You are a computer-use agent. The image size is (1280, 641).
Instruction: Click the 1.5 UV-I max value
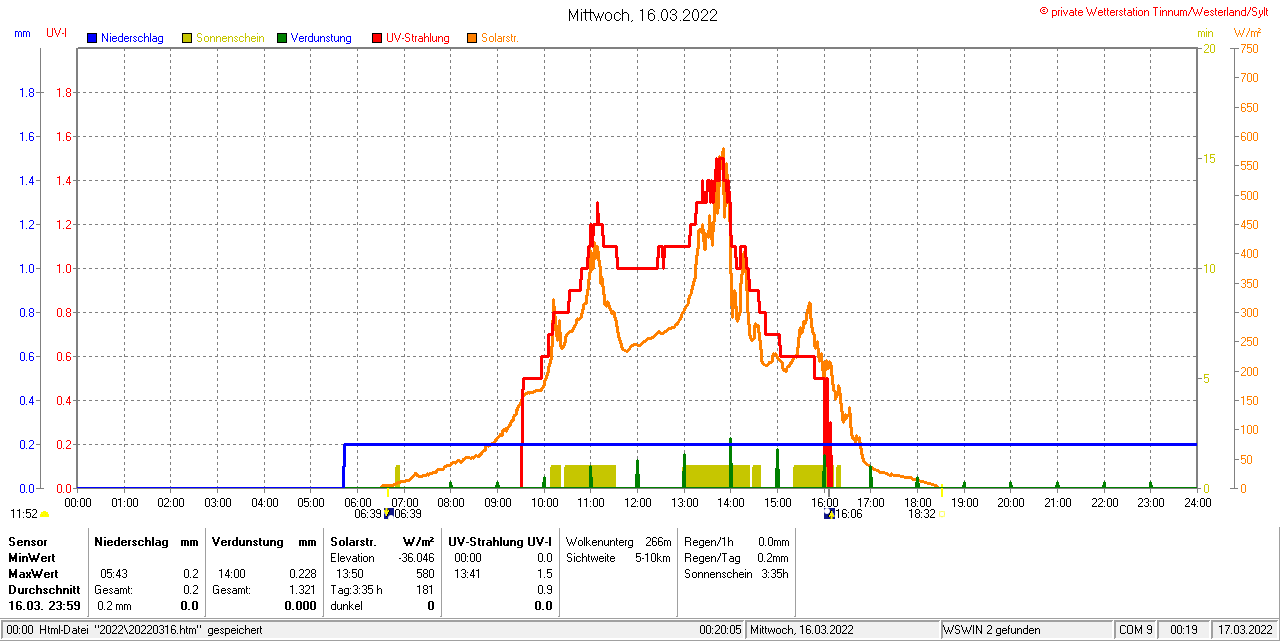click(x=544, y=574)
